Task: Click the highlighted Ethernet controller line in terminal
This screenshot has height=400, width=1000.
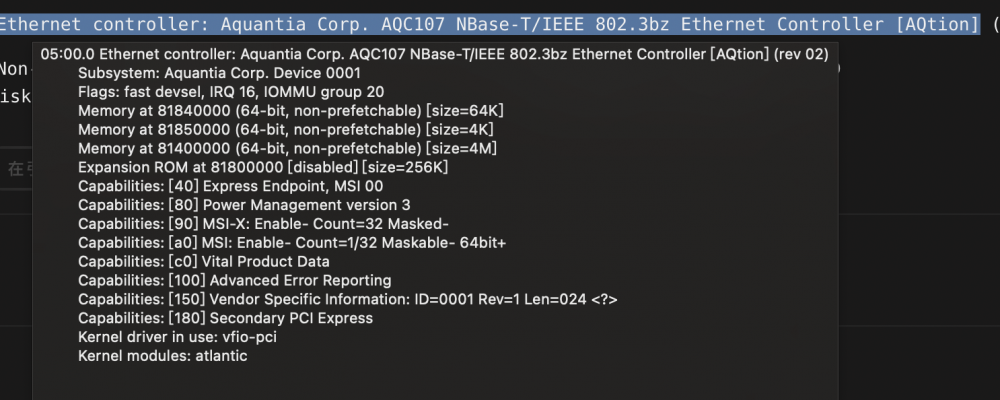Action: tap(490, 25)
